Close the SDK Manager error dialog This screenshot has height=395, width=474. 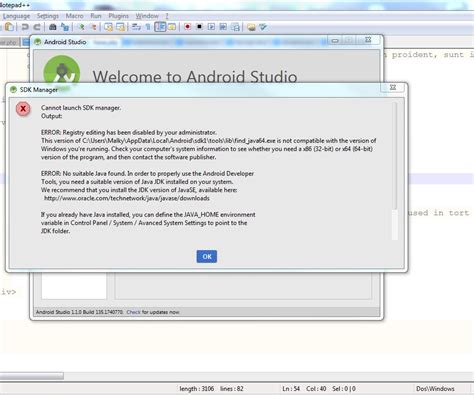(x=393, y=88)
